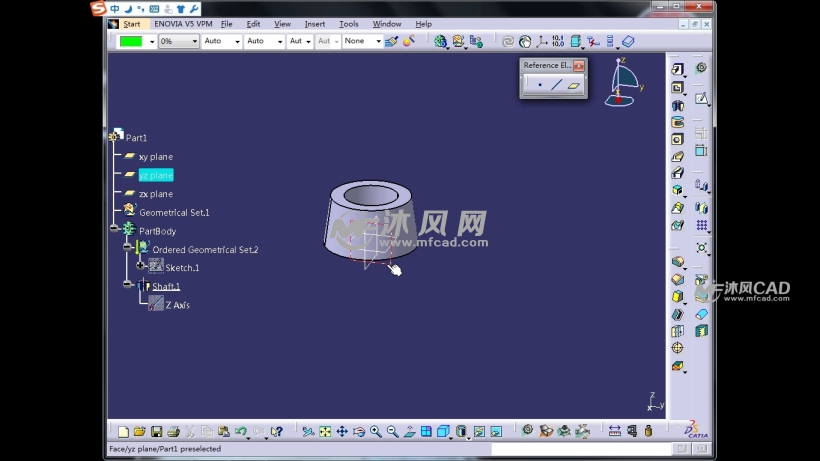The height and width of the screenshot is (461, 820).
Task: Activate the Rotate view tool
Action: point(359,431)
